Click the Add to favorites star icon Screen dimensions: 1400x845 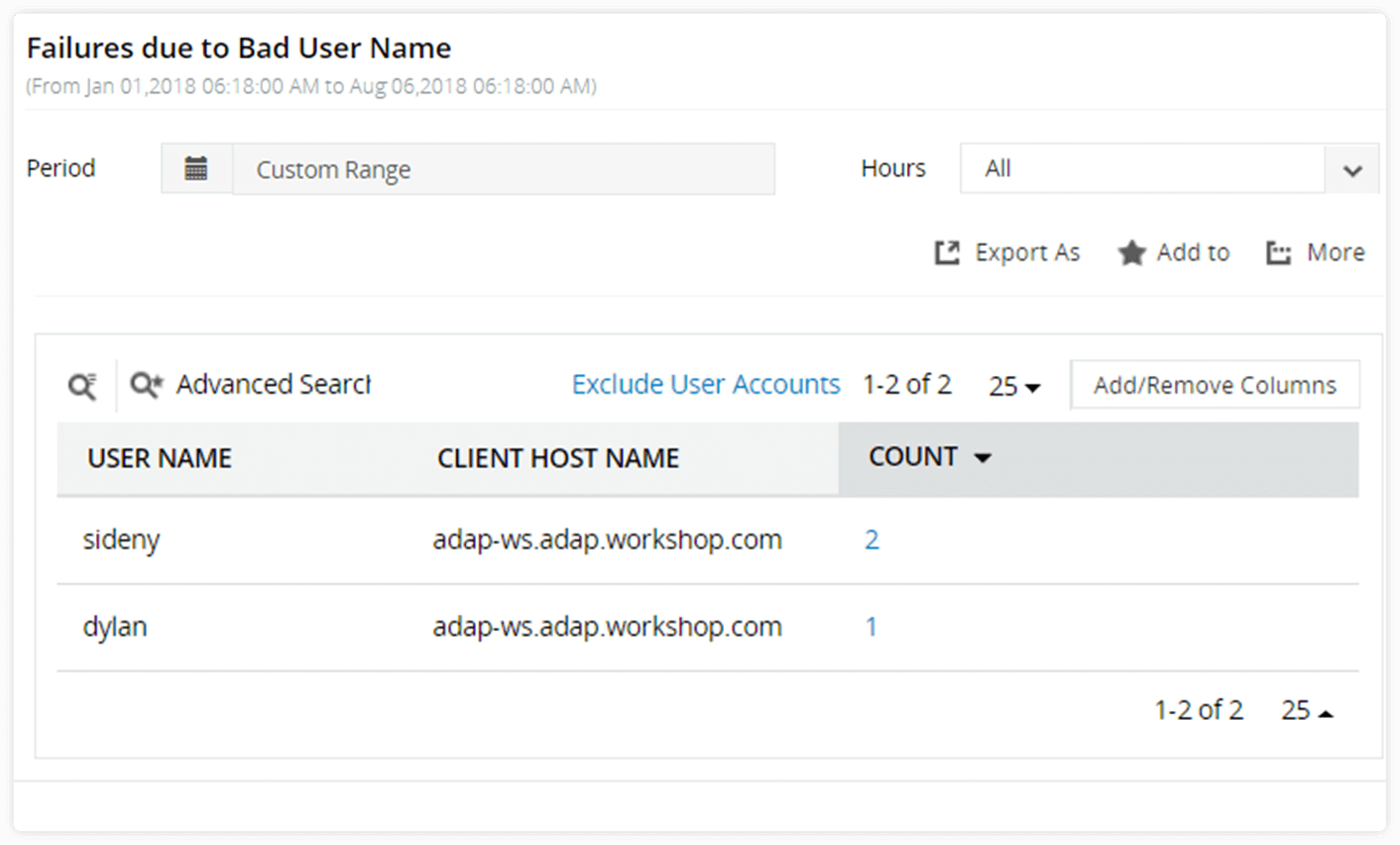click(x=1131, y=252)
